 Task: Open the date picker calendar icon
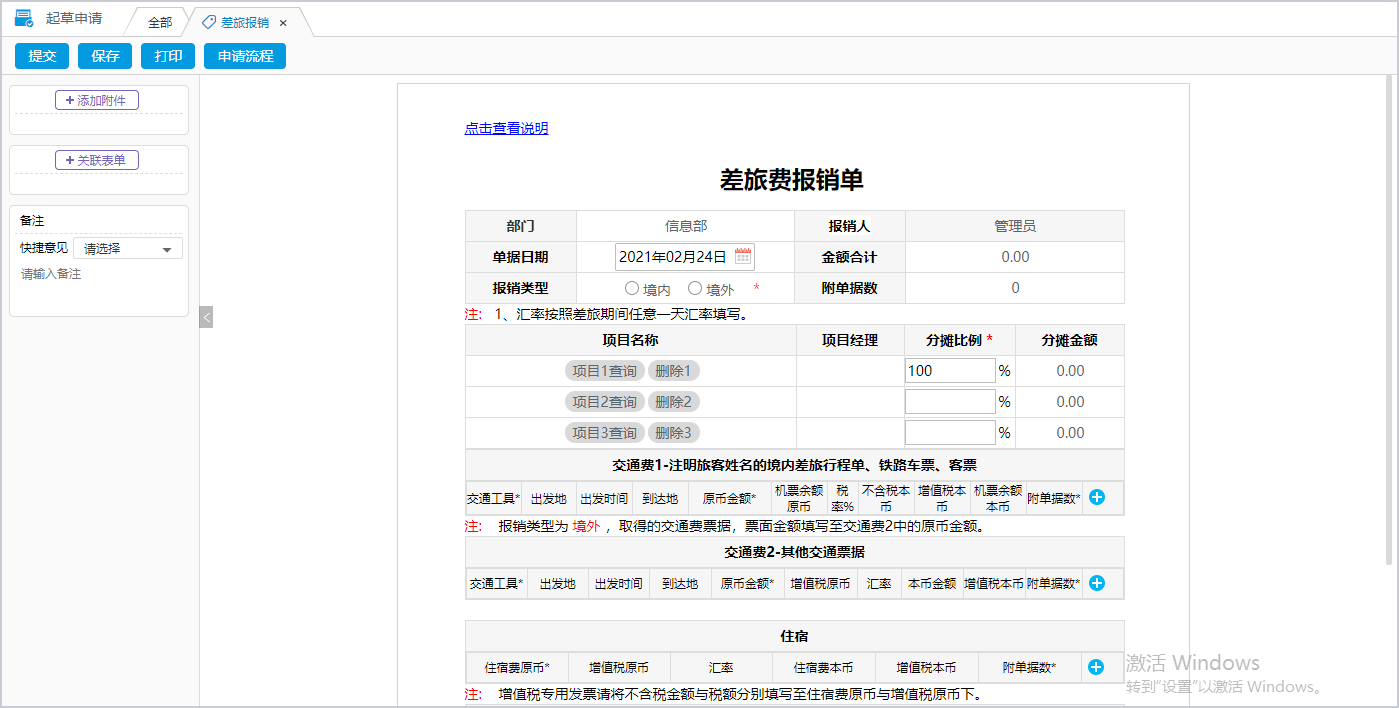[743, 256]
